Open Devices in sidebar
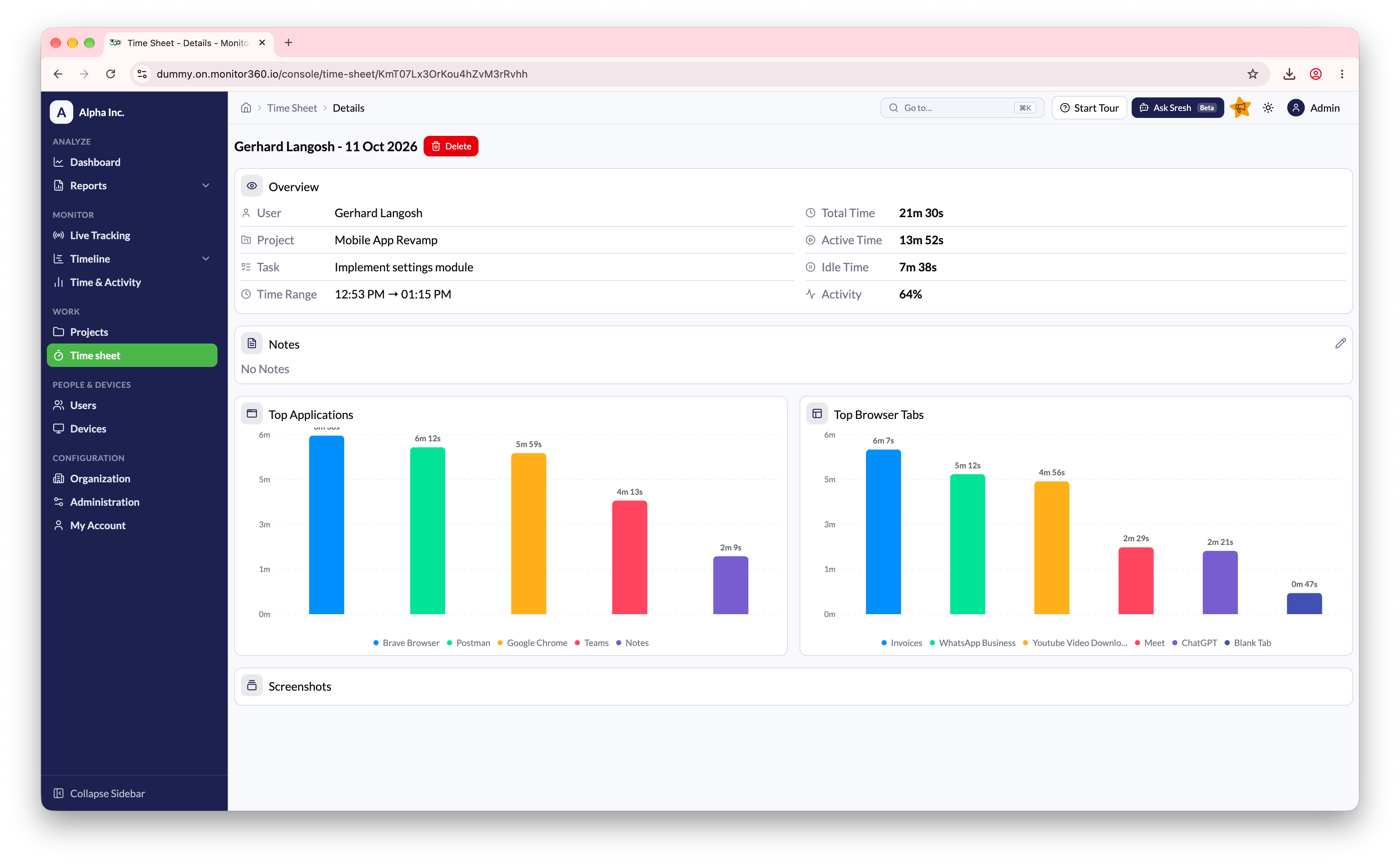Viewport: 1400px width, 865px height. [x=132, y=428]
